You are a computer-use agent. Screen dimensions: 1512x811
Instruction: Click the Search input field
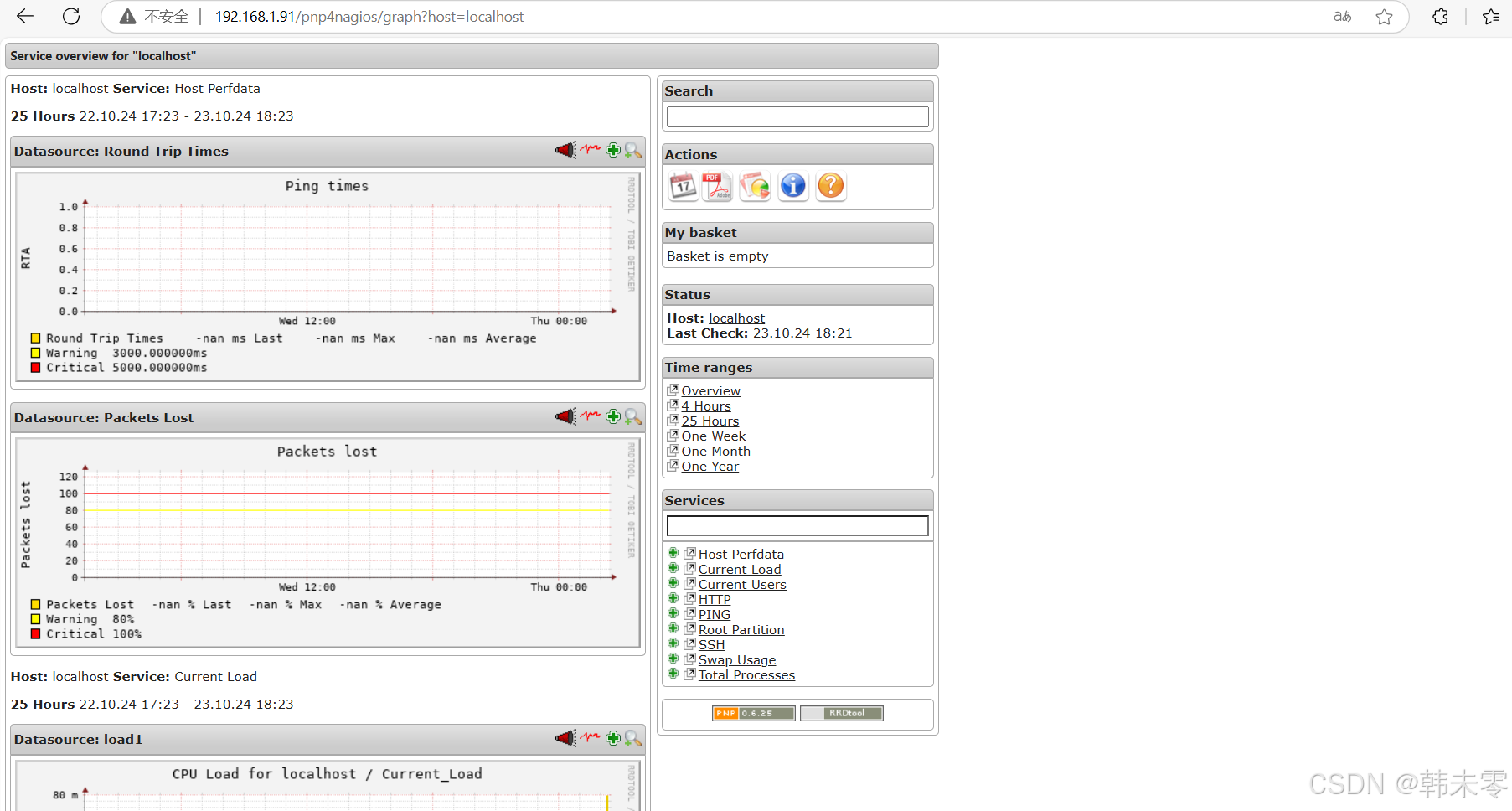point(797,116)
